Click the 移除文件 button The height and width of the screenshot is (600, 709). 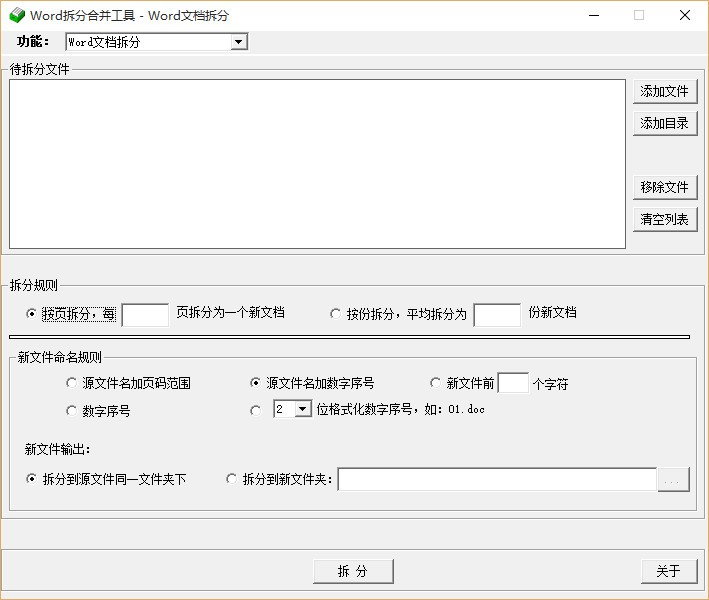(x=665, y=188)
